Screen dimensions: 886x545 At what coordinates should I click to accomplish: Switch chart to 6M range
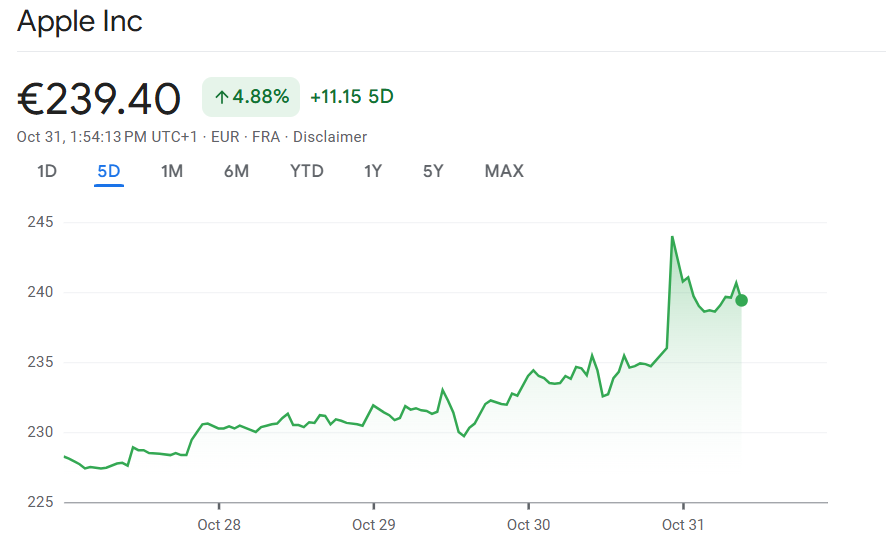point(236,171)
